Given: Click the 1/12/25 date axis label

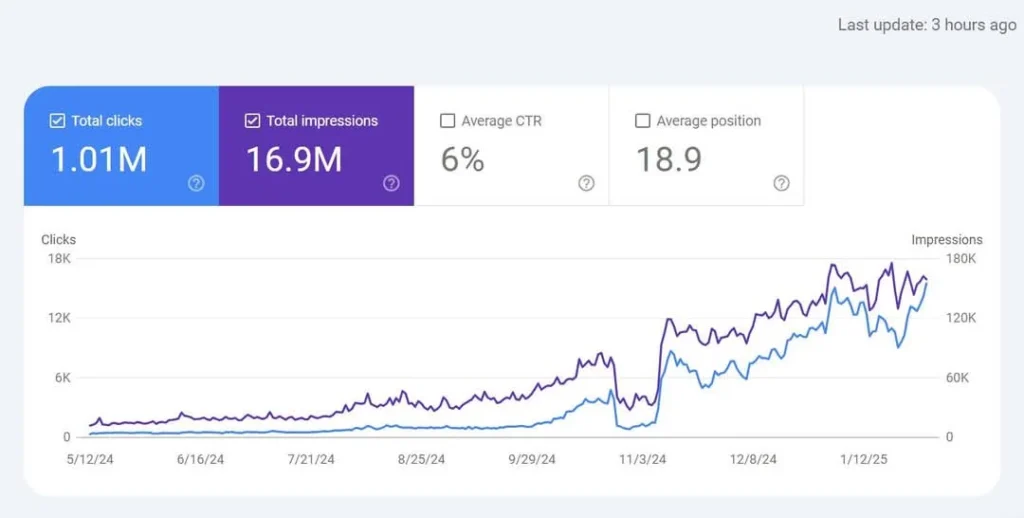Looking at the screenshot, I should tap(862, 460).
